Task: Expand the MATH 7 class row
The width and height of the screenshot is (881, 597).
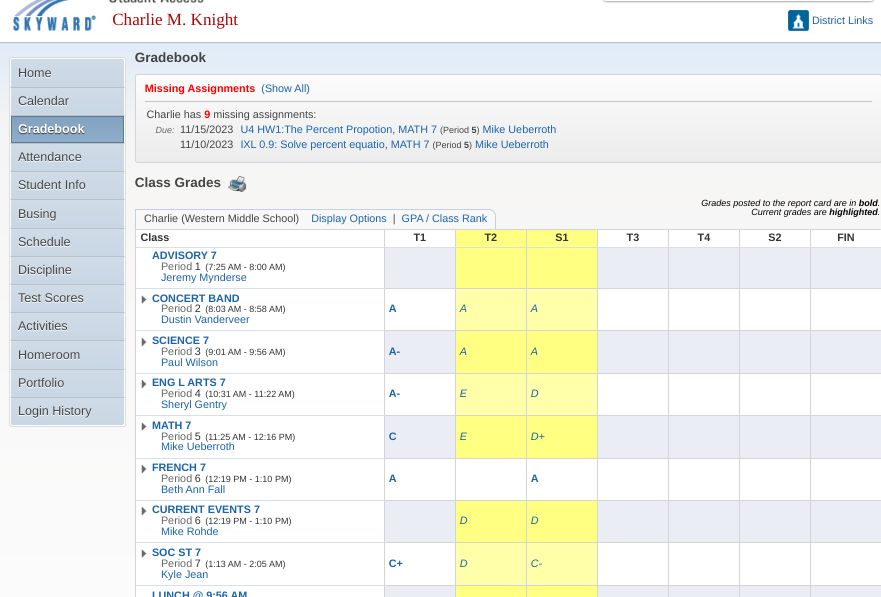Action: coord(144,427)
